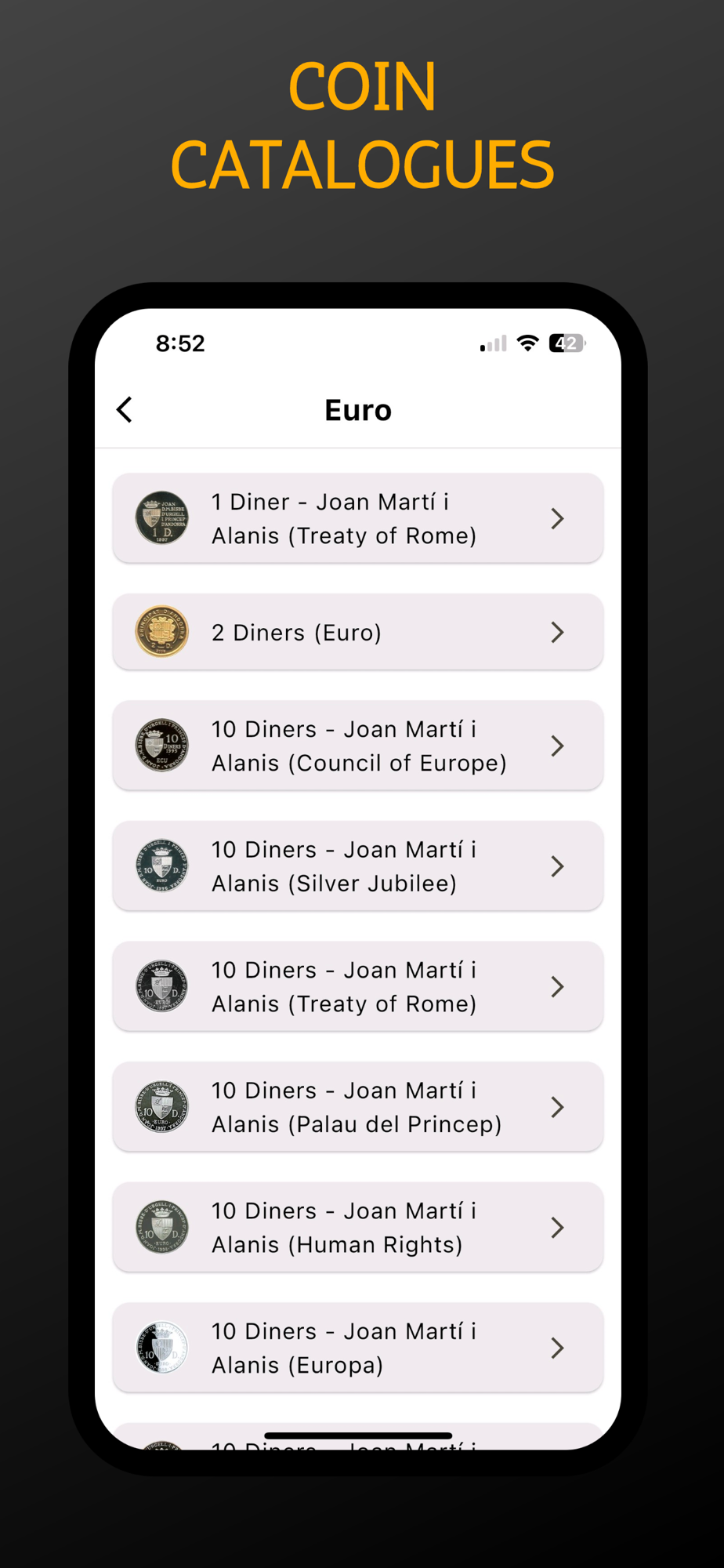Image resolution: width=724 pixels, height=1568 pixels.
Task: Tap the battery indicator icon
Action: (567, 343)
